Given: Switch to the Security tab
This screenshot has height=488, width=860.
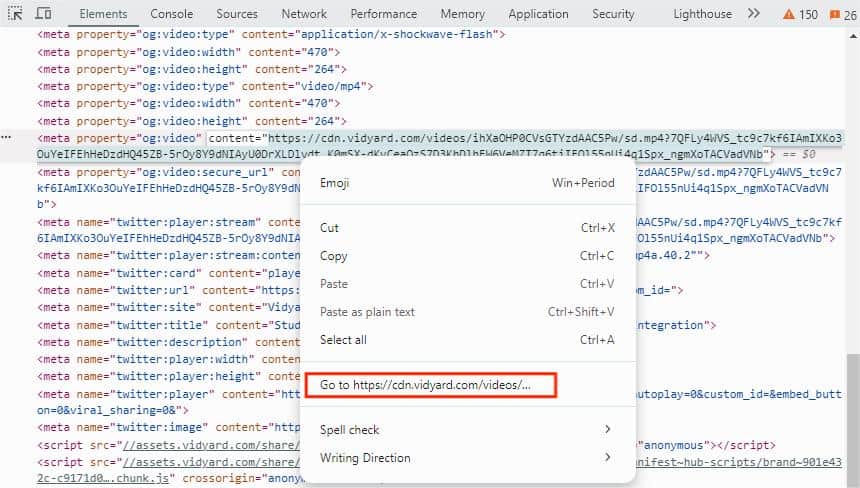Looking at the screenshot, I should point(613,14).
